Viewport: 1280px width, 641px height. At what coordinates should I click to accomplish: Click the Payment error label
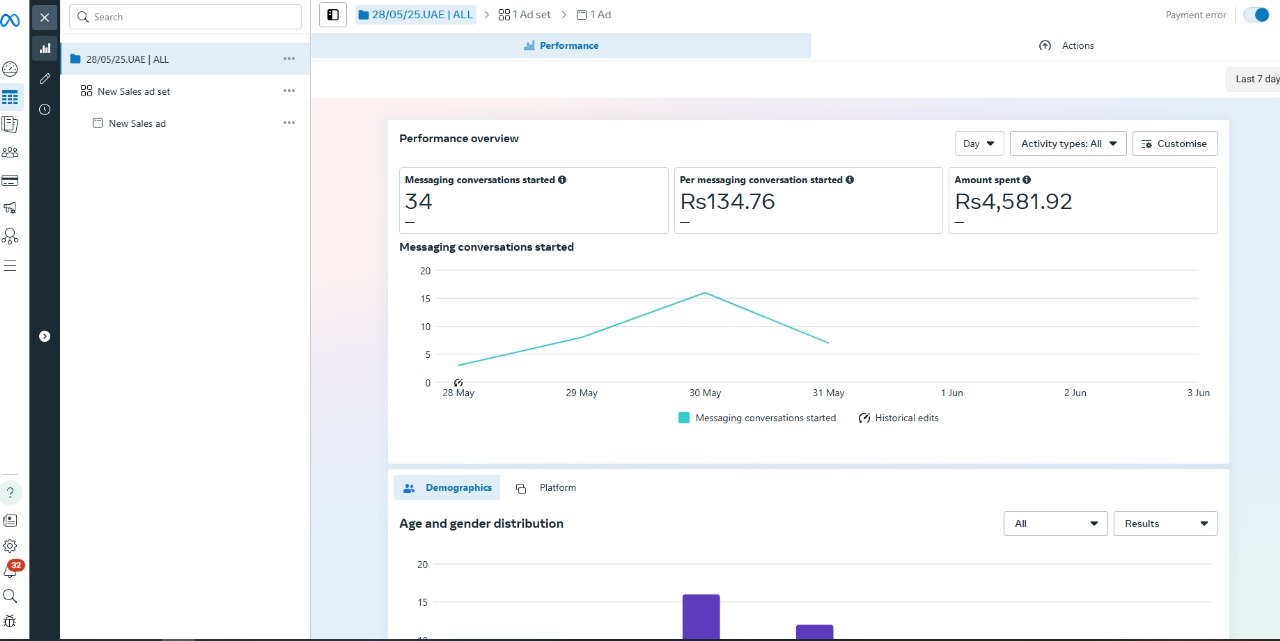click(x=1196, y=15)
